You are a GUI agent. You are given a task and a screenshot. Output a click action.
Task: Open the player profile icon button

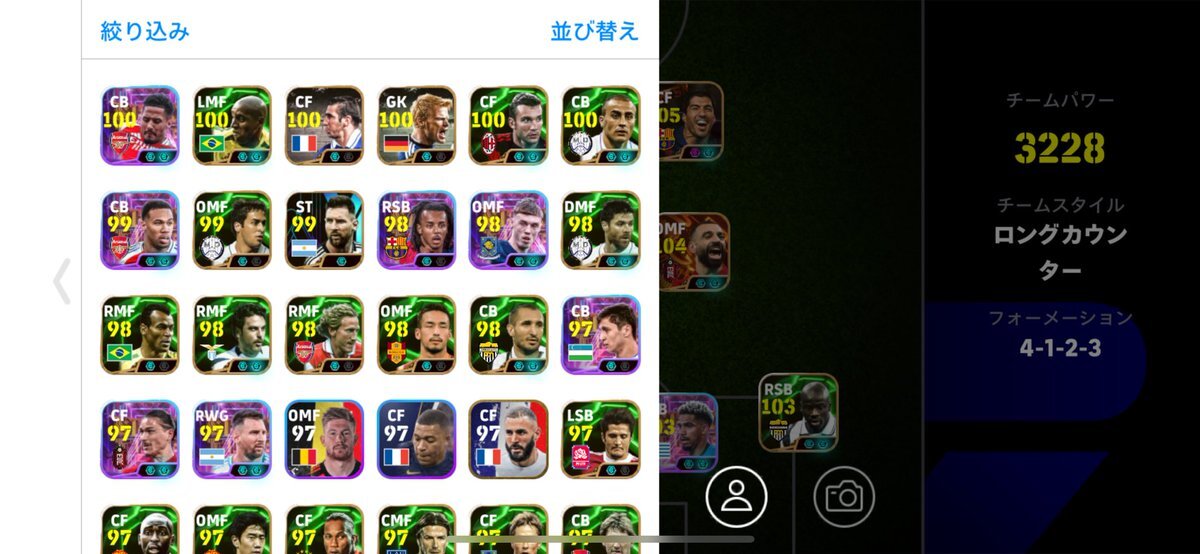736,496
